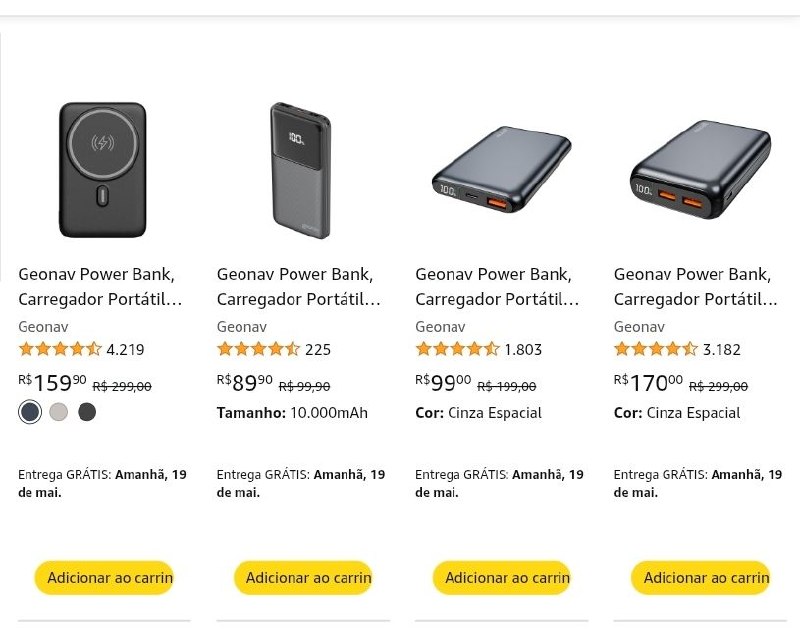Screen dimensions: 800x630
Task: Open star rating with 4.219 reviews
Action: click(60, 349)
